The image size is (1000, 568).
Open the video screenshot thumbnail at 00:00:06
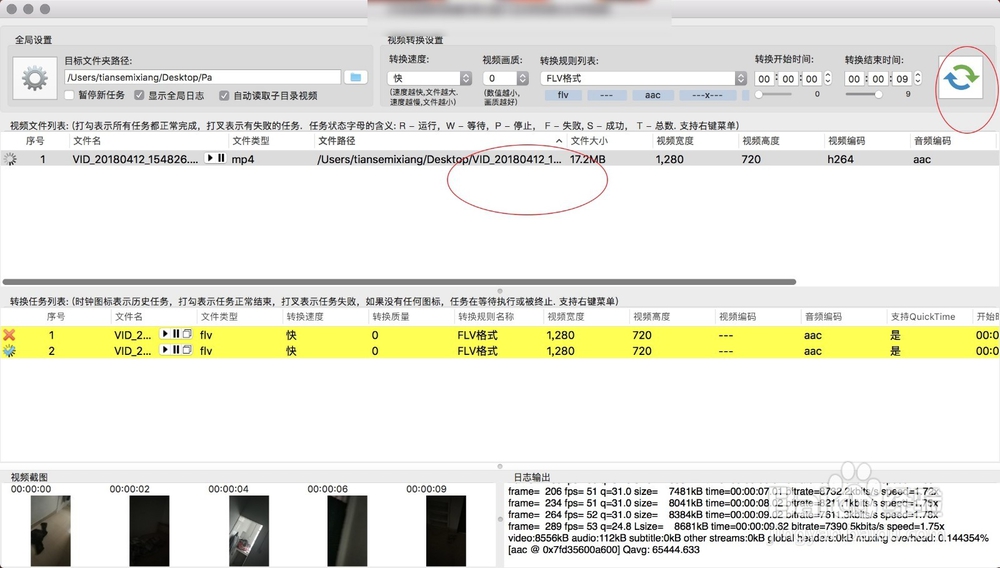coord(347,530)
